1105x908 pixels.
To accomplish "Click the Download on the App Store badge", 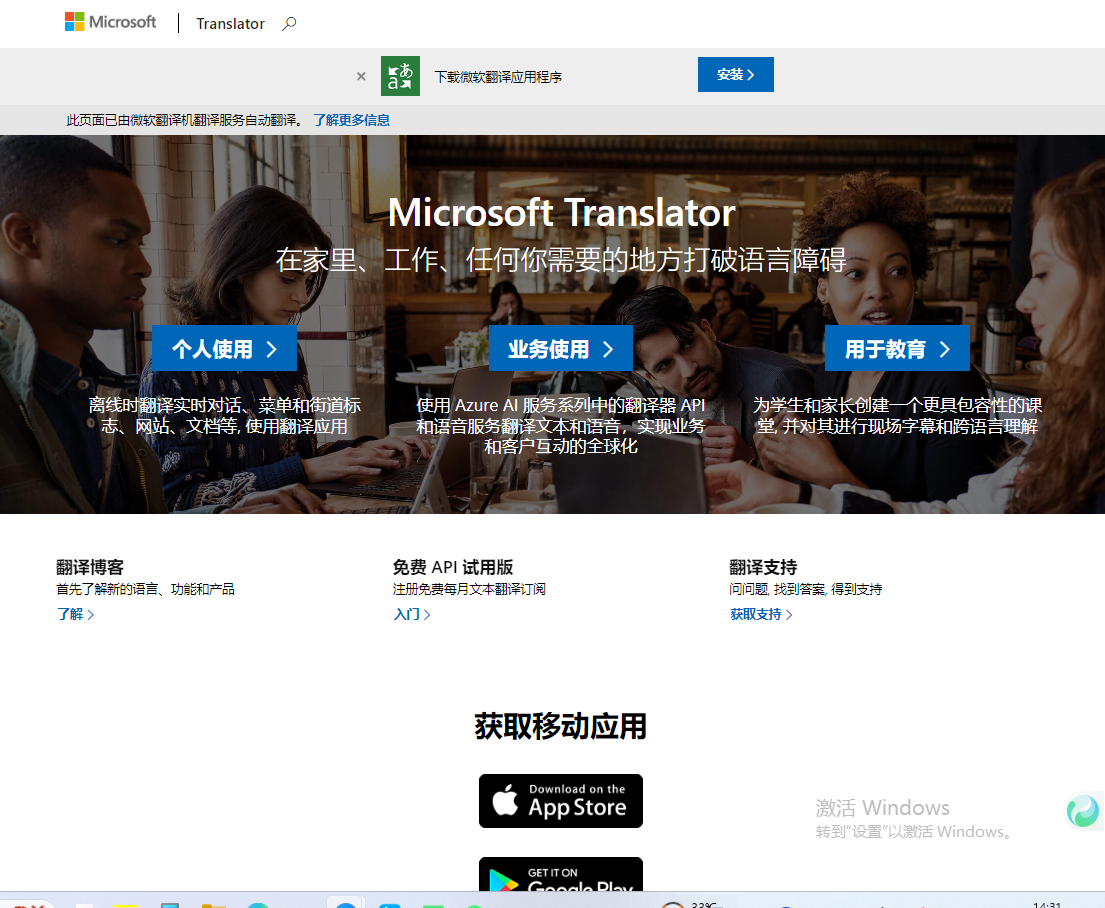I will 561,801.
